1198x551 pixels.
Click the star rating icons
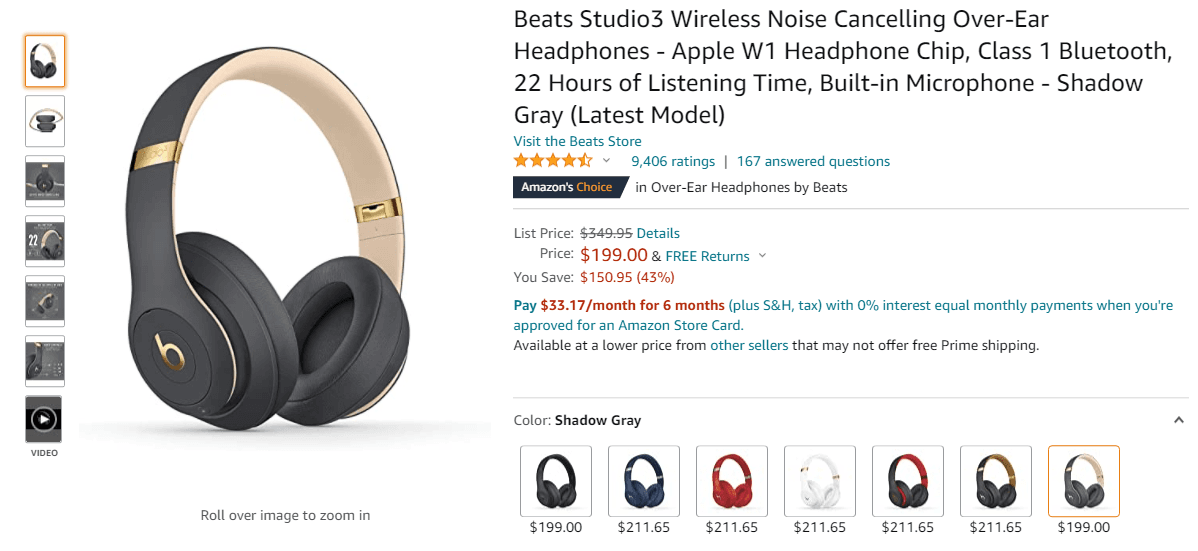553,161
